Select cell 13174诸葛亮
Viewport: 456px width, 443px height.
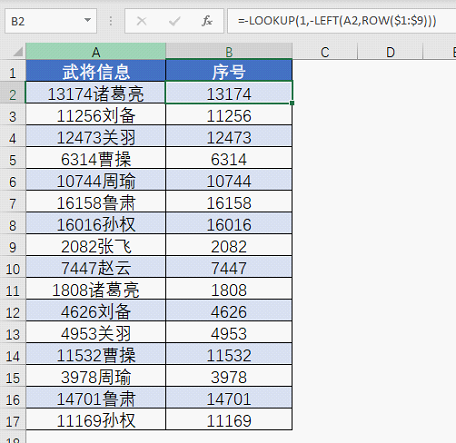pos(96,93)
